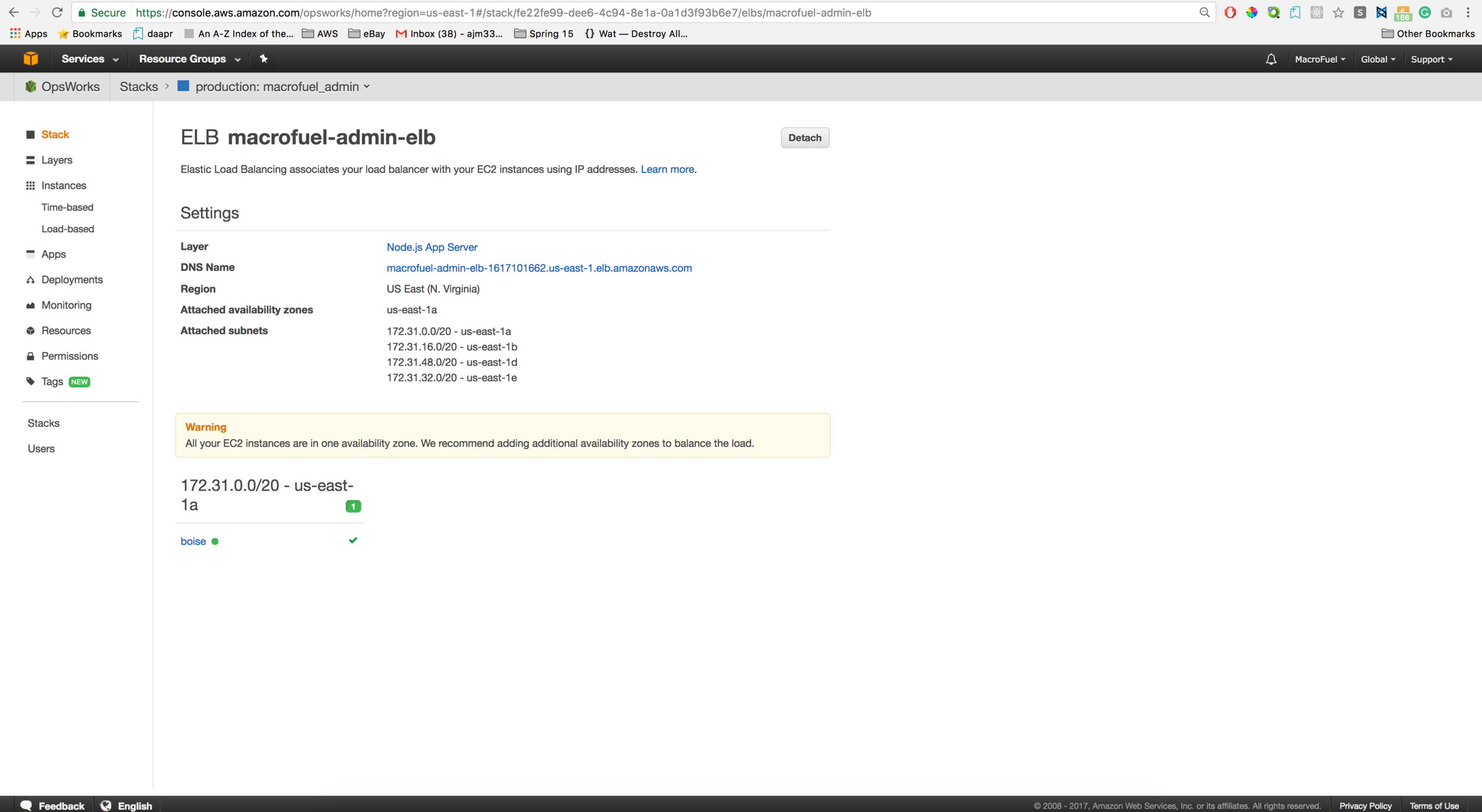This screenshot has width=1482, height=812.
Task: Click the green S extension icon
Action: (x=1360, y=12)
